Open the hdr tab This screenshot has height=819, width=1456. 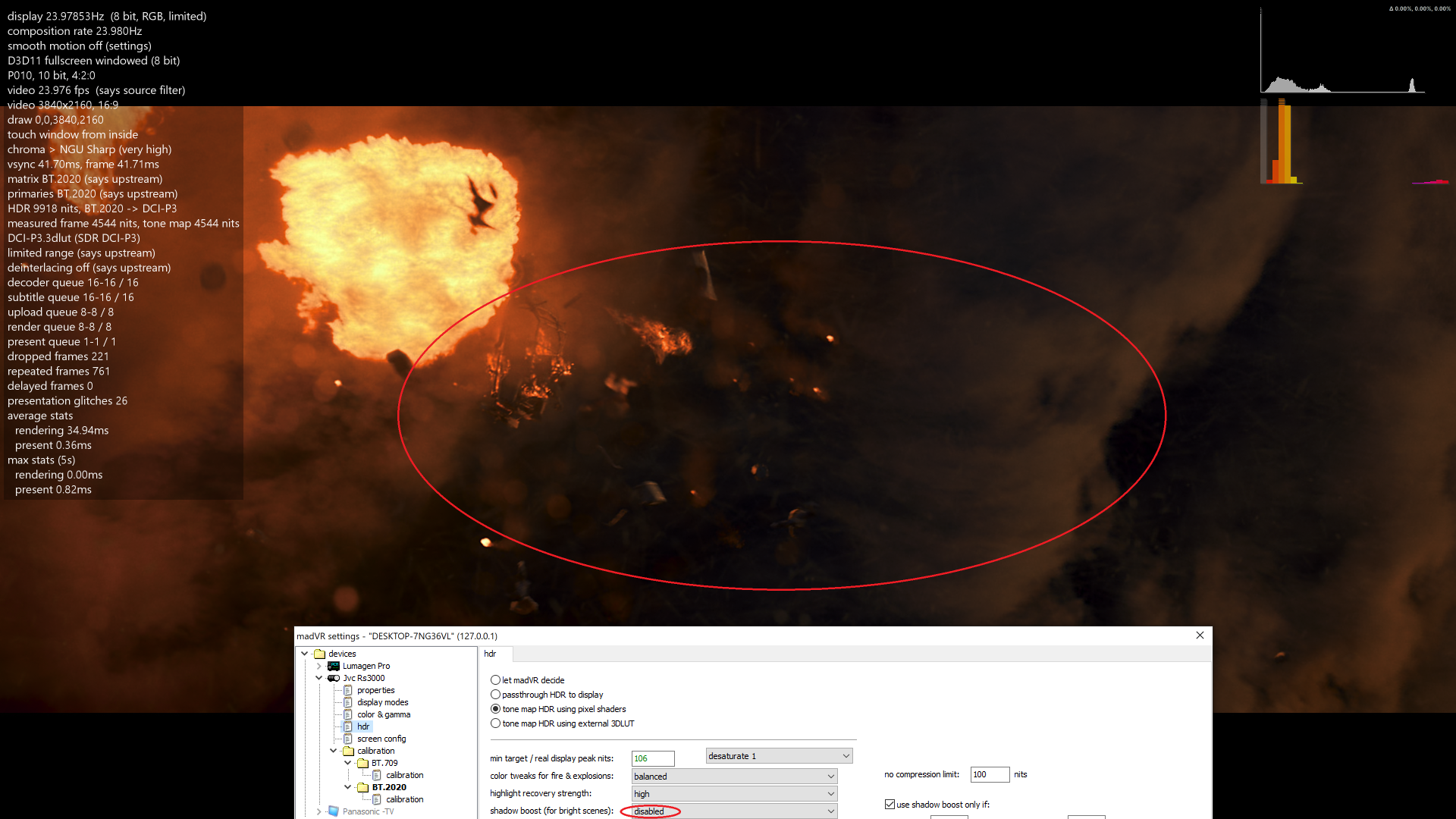(x=491, y=654)
